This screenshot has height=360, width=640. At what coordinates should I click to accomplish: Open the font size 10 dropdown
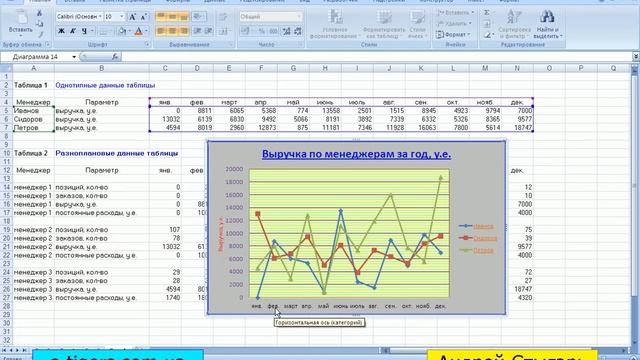(122, 17)
